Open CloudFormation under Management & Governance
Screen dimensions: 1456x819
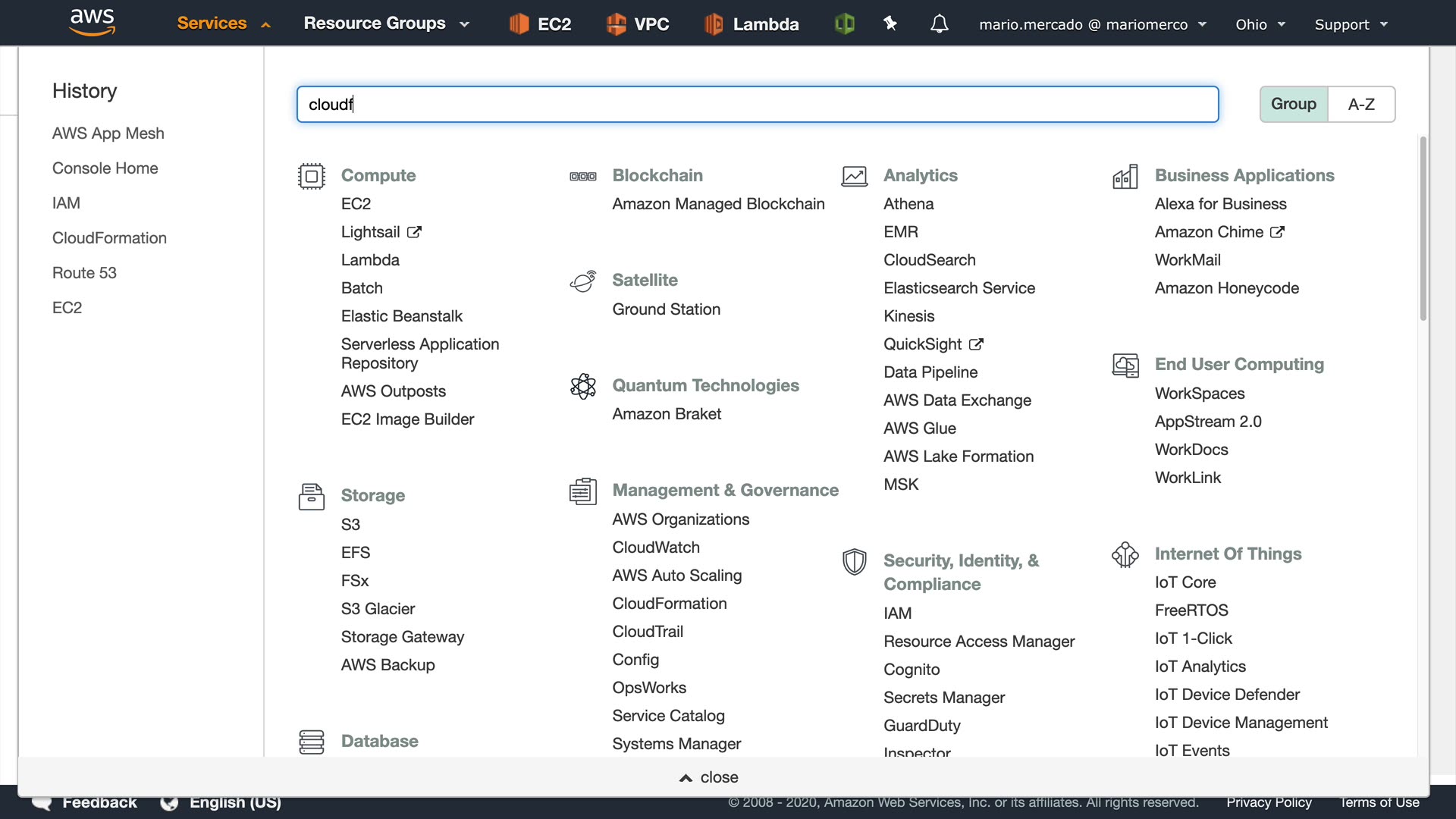[x=669, y=604]
